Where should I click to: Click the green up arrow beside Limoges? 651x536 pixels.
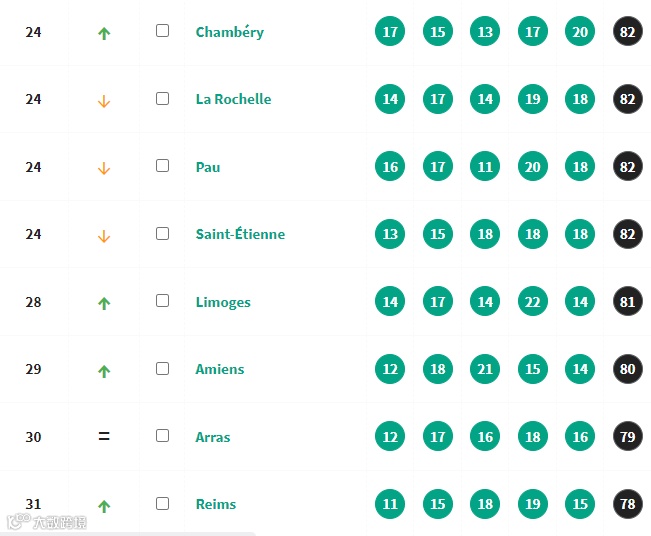104,303
